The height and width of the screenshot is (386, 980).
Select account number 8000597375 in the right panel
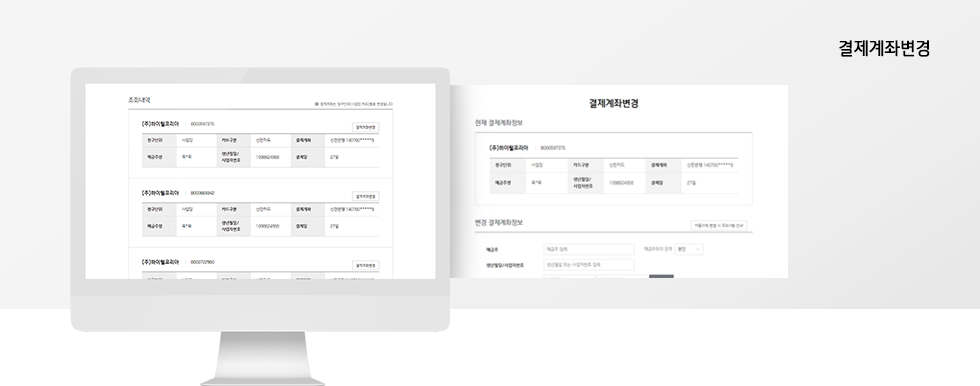coord(553,148)
